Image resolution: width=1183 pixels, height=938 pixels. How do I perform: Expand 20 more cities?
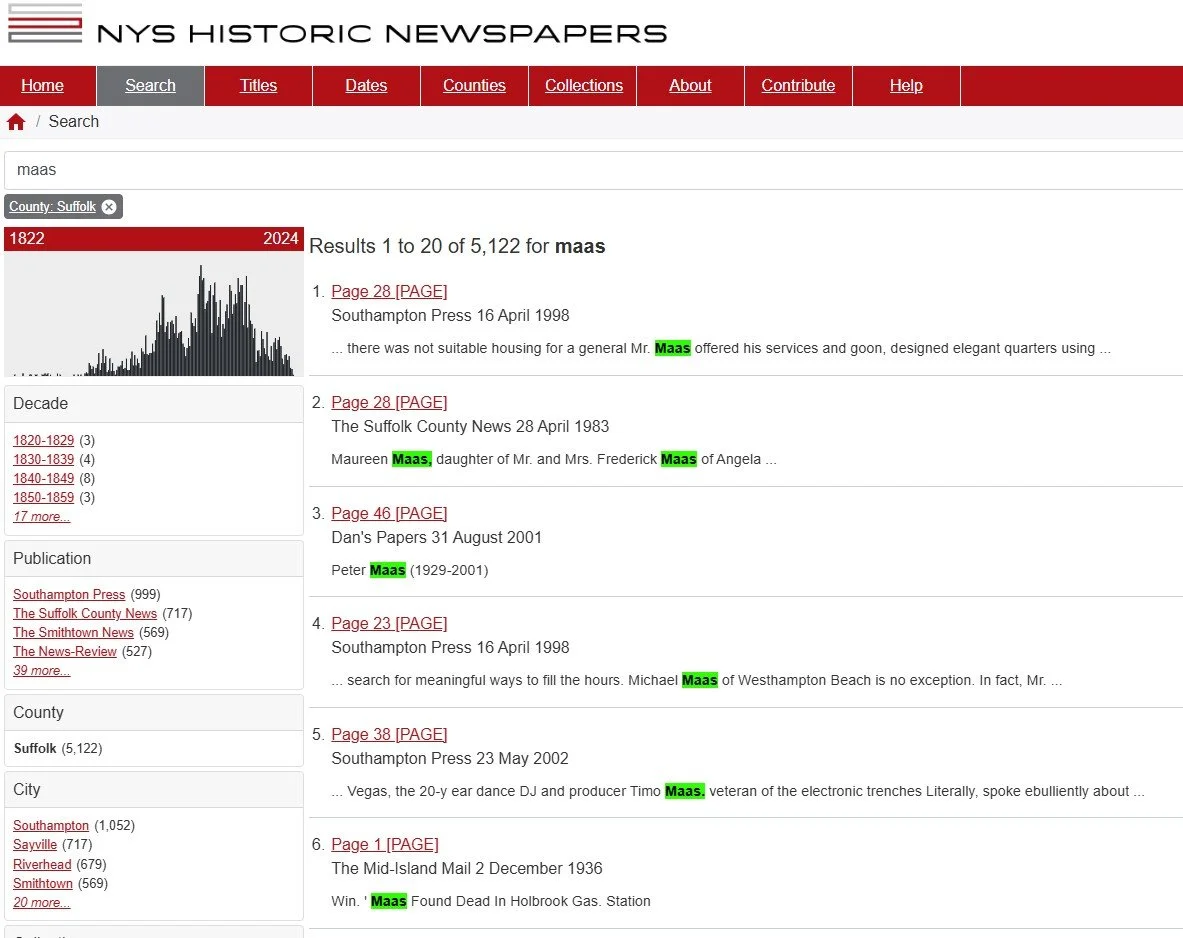(x=41, y=903)
